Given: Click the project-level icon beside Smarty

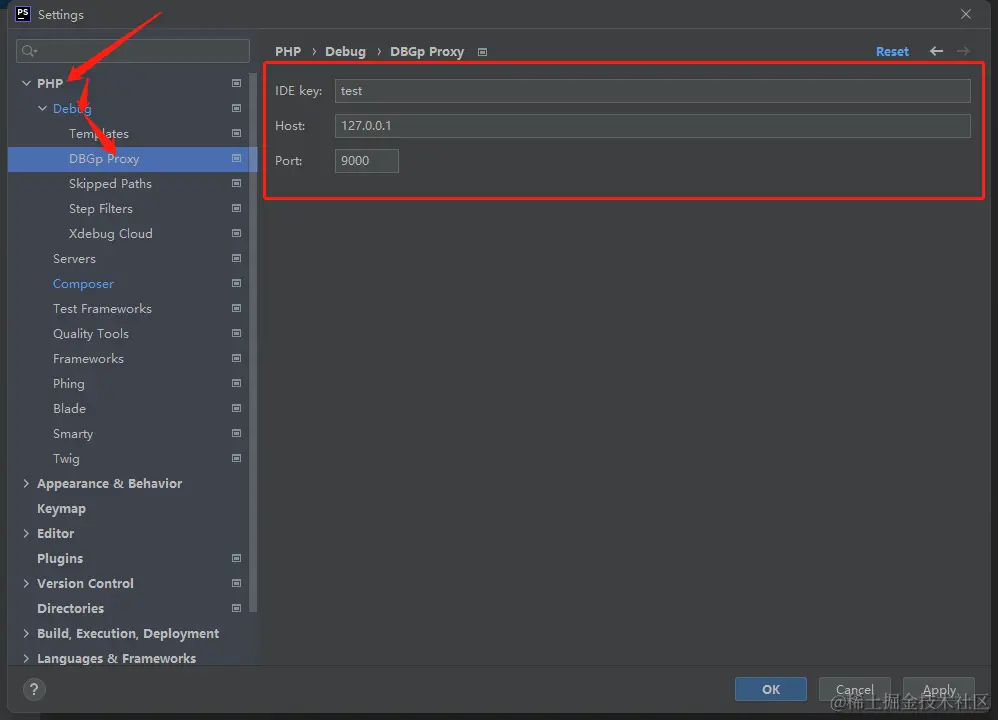Looking at the screenshot, I should click(x=236, y=434).
